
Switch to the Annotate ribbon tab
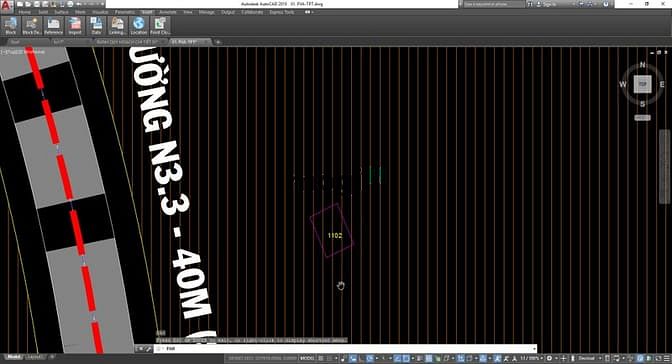(x=168, y=12)
